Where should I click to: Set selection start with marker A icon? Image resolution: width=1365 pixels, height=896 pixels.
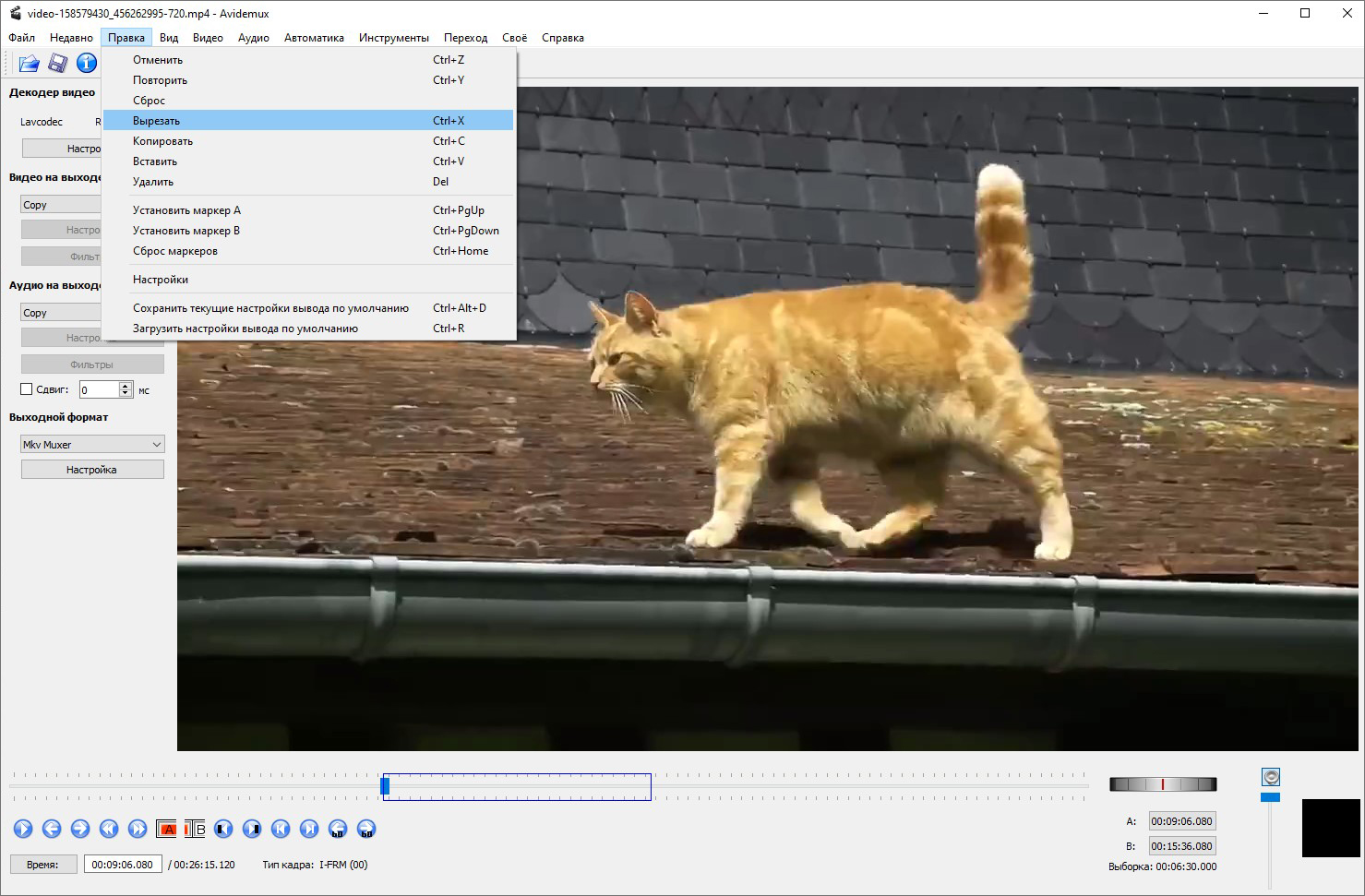pyautogui.click(x=166, y=829)
